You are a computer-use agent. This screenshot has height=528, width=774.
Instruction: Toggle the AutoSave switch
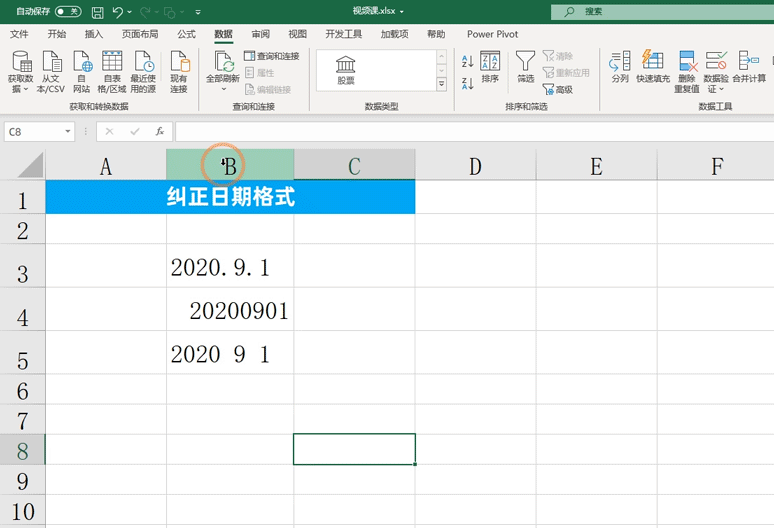[68, 11]
